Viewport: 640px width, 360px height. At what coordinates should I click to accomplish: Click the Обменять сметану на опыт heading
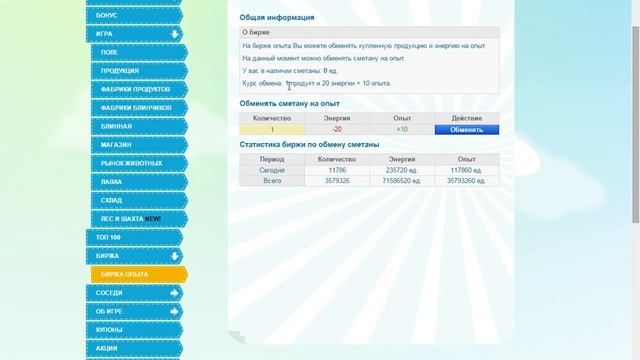(x=289, y=104)
